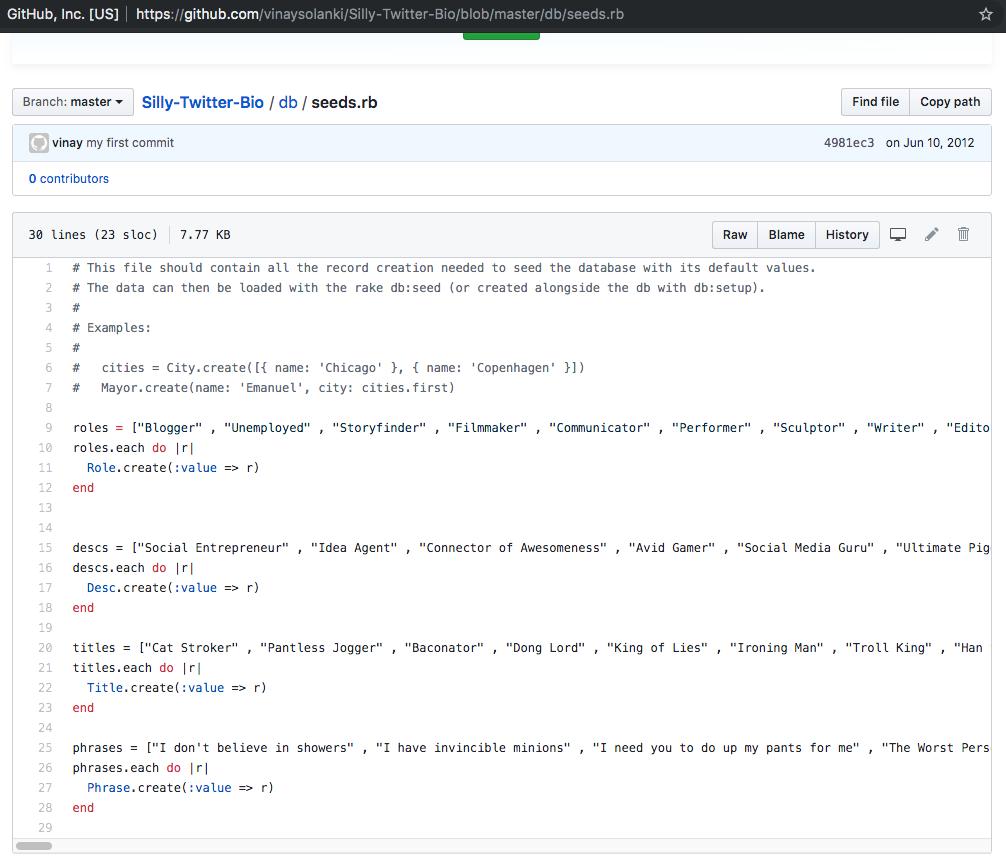Open file in GitHub Desktop icon
Image resolution: width=1006 pixels, height=864 pixels.
pyautogui.click(x=898, y=235)
